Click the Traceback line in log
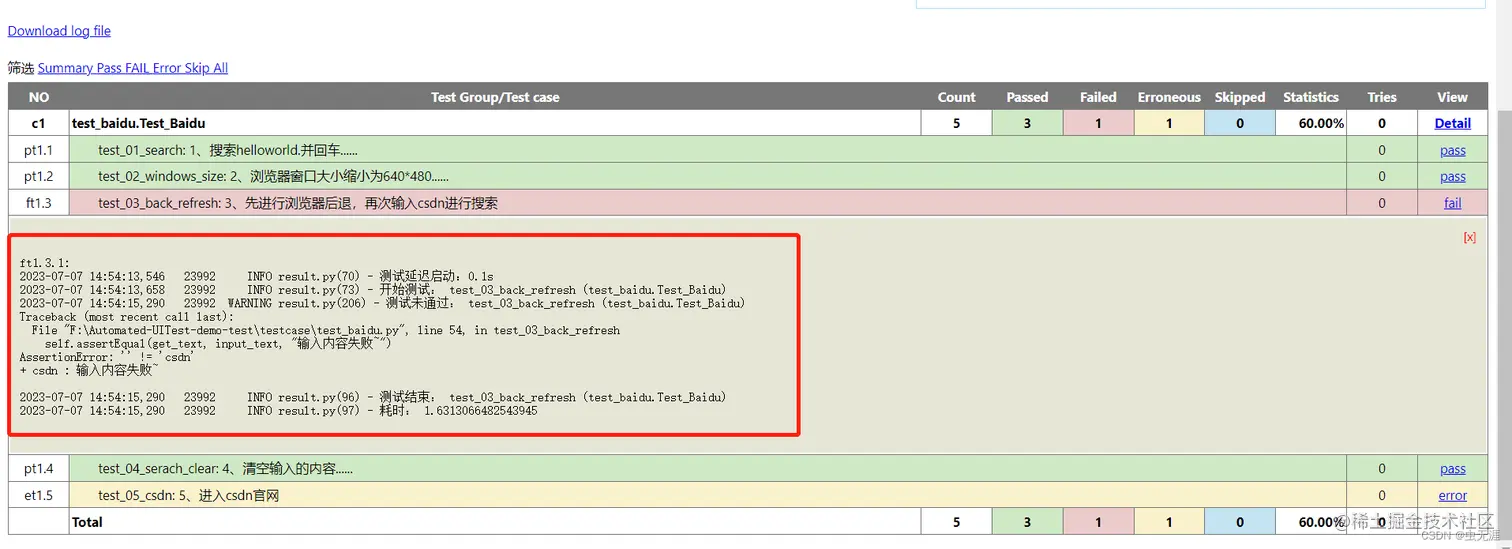 (x=126, y=316)
